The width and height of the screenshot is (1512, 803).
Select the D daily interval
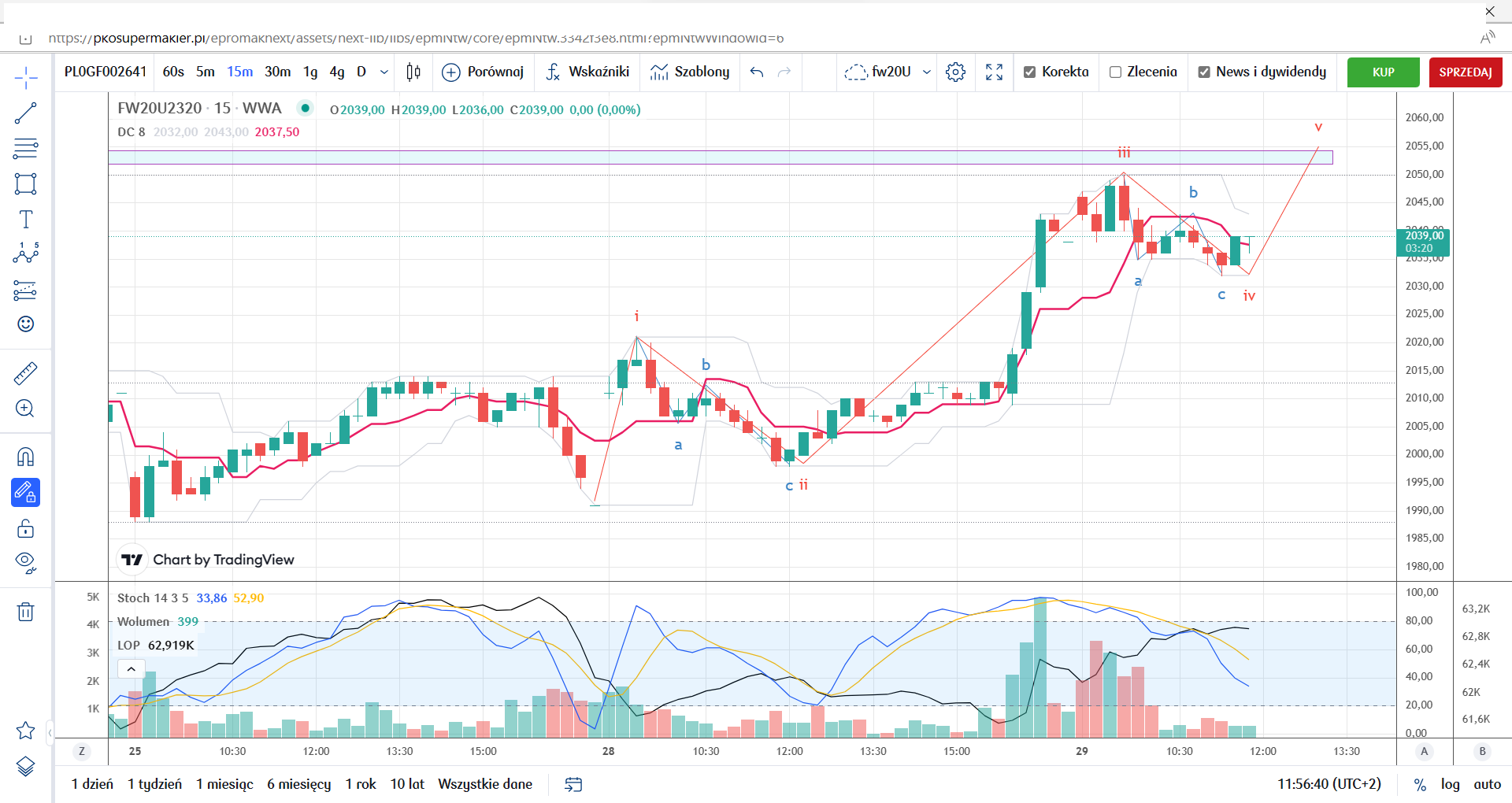click(361, 72)
